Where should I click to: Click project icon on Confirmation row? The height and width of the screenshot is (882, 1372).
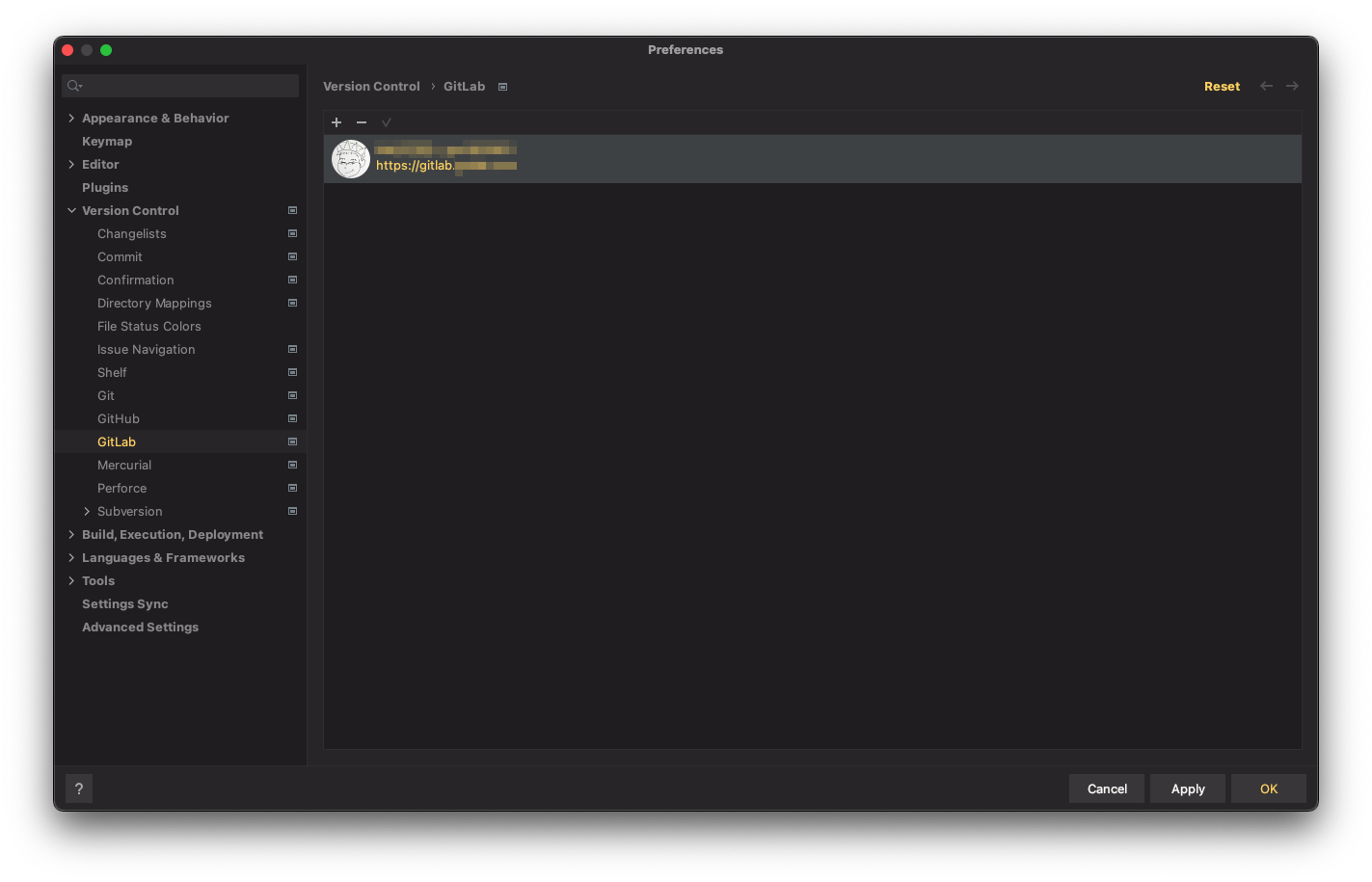(x=292, y=280)
